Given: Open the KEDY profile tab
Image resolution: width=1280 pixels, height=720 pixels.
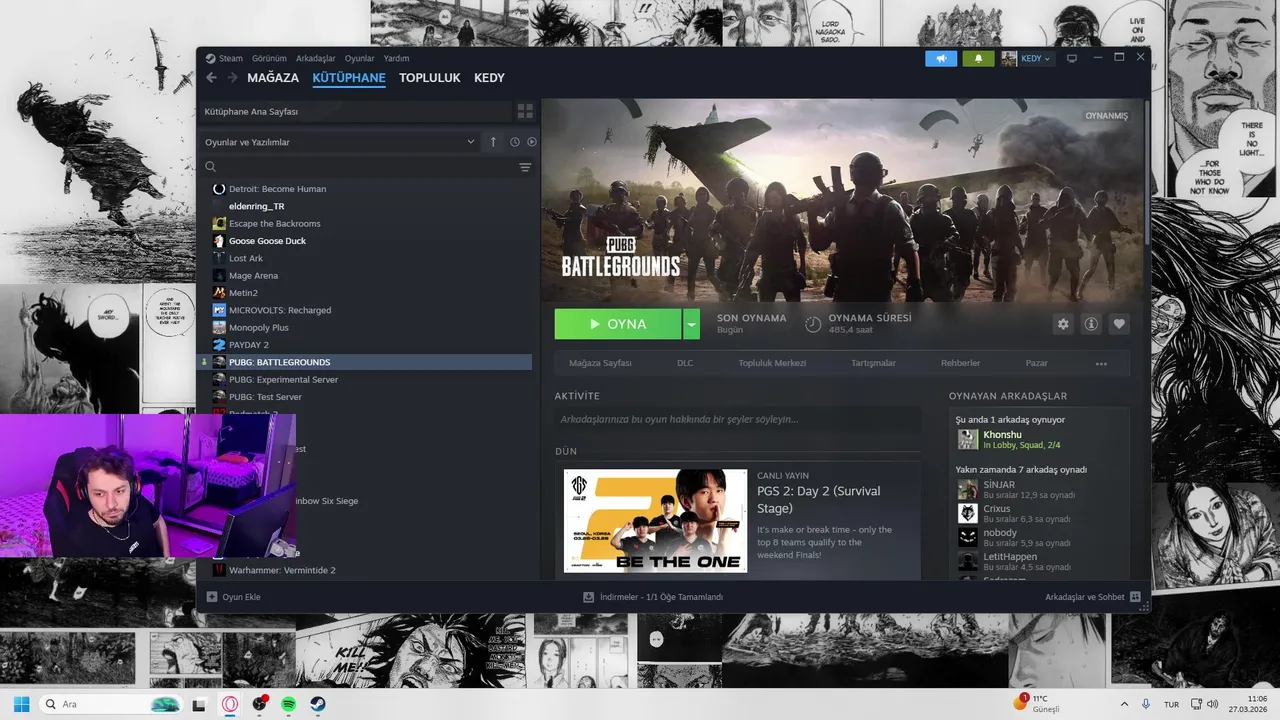Looking at the screenshot, I should (x=489, y=78).
